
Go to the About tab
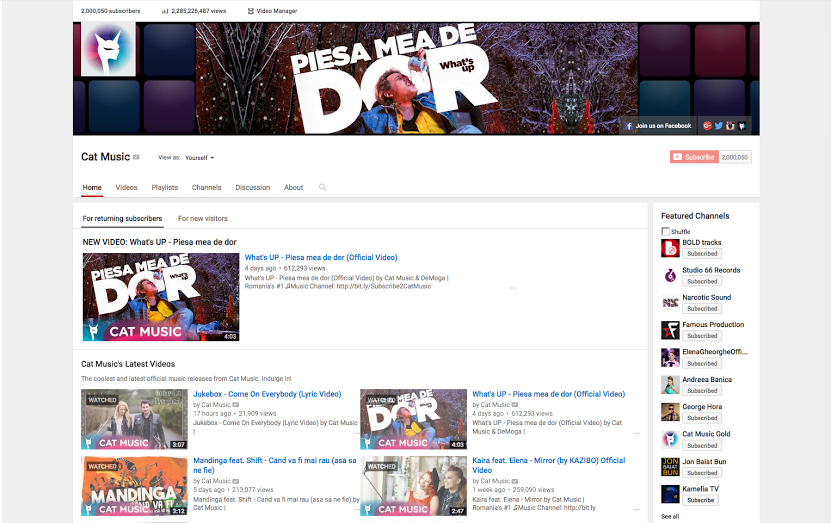[293, 187]
